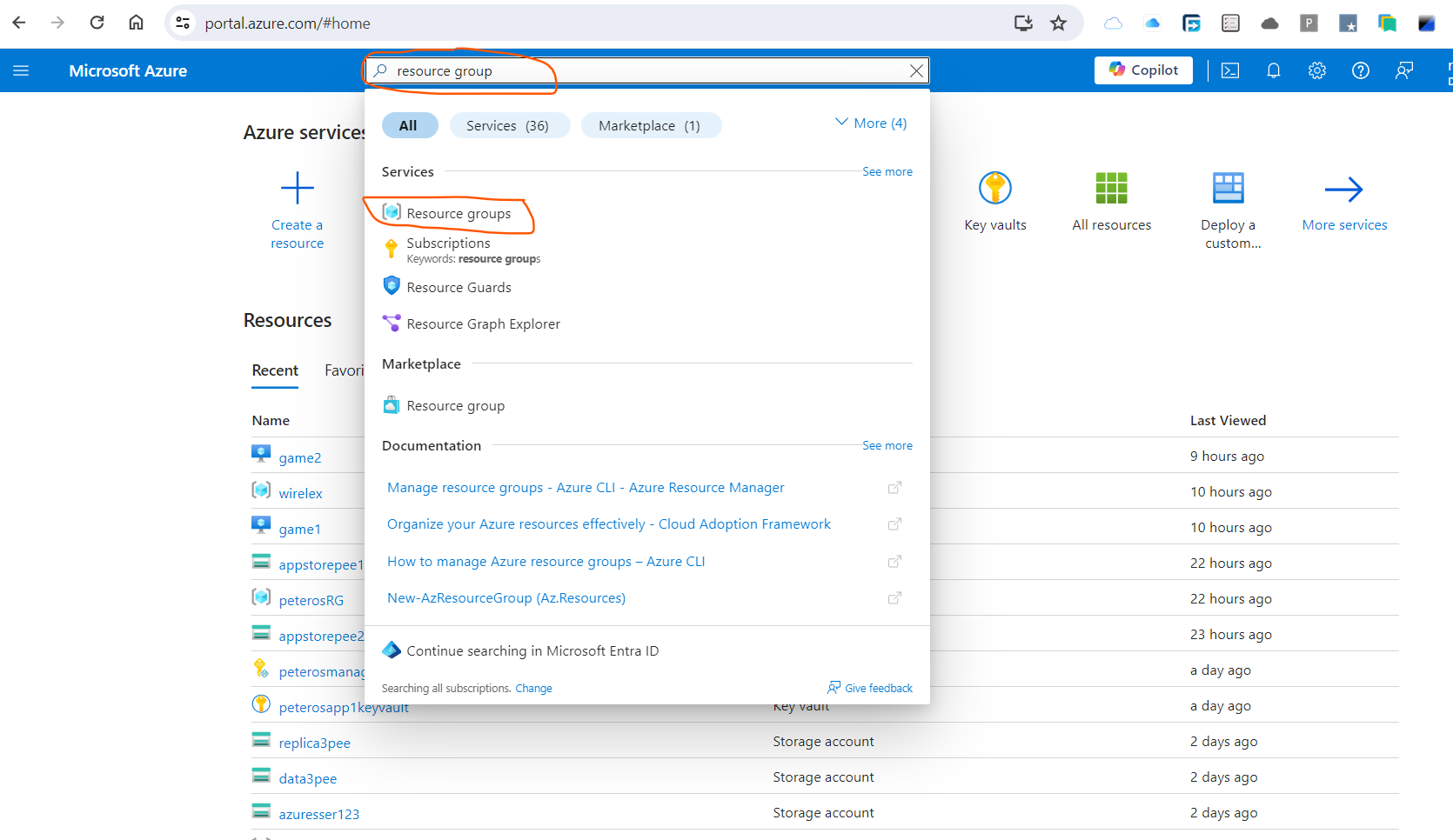The height and width of the screenshot is (840, 1453).
Task: Open the game2 resource
Action: point(300,457)
